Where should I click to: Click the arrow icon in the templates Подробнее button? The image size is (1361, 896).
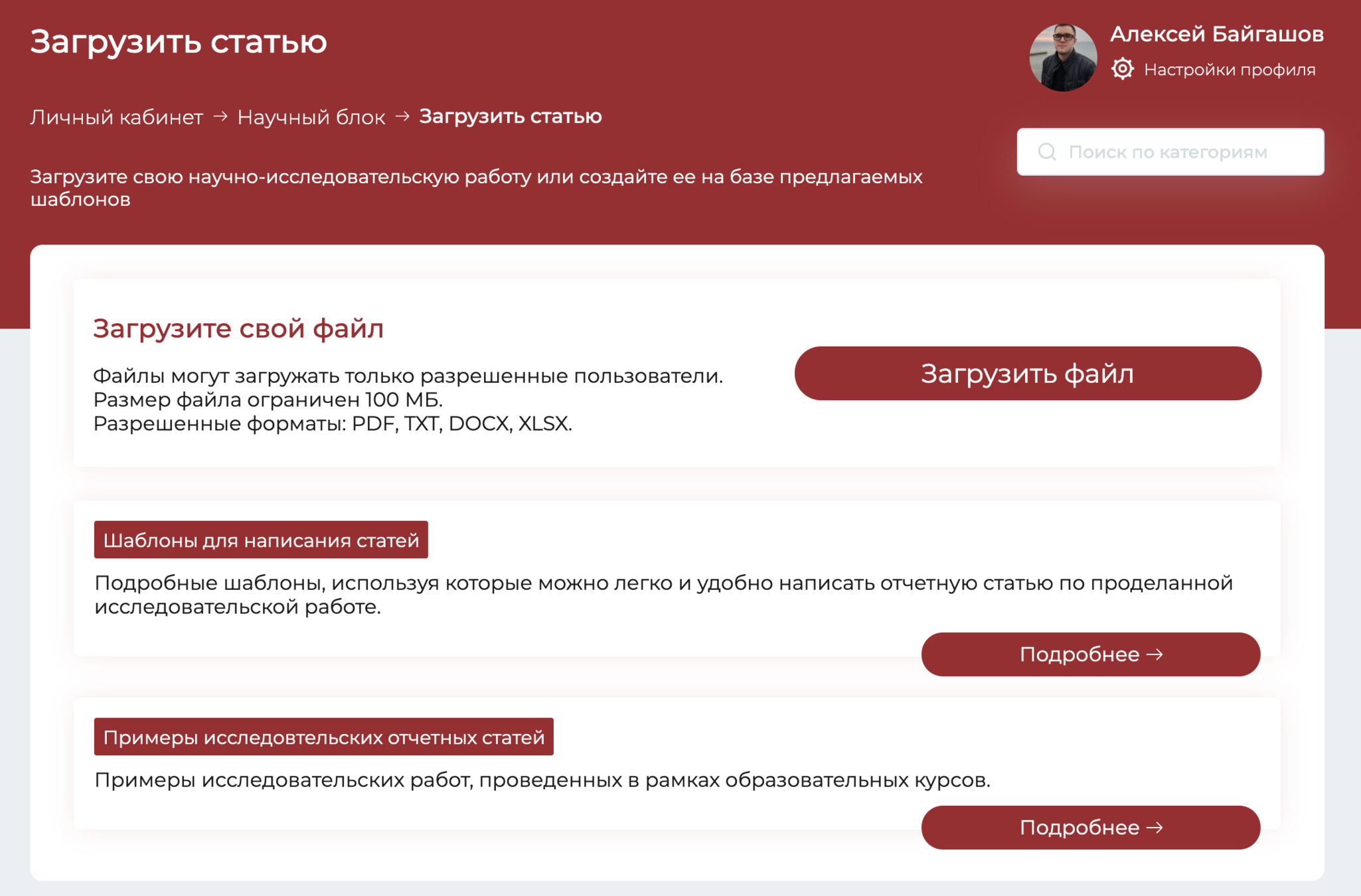point(1155,654)
